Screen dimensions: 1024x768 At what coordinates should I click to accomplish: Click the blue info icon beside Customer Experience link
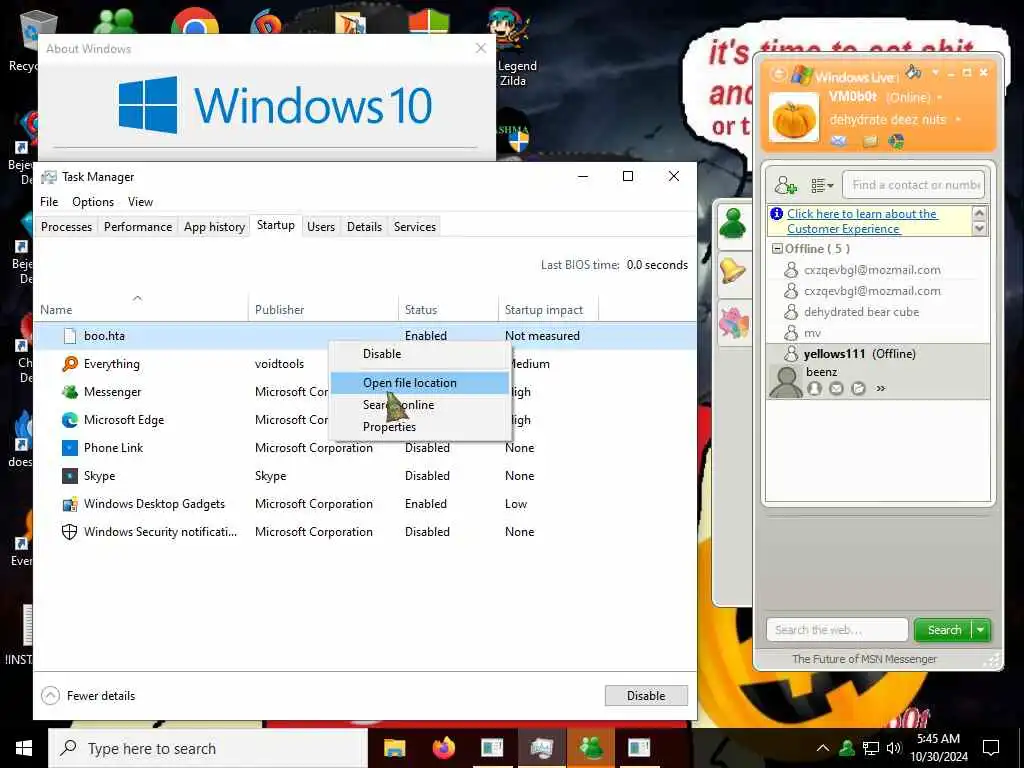[776, 214]
